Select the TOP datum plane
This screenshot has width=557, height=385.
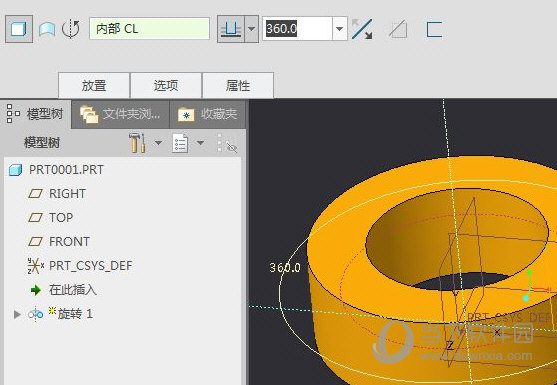coord(61,218)
